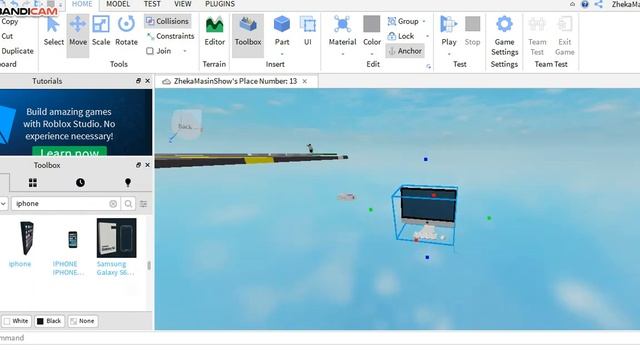Close the Tutorials panel

coord(147,81)
